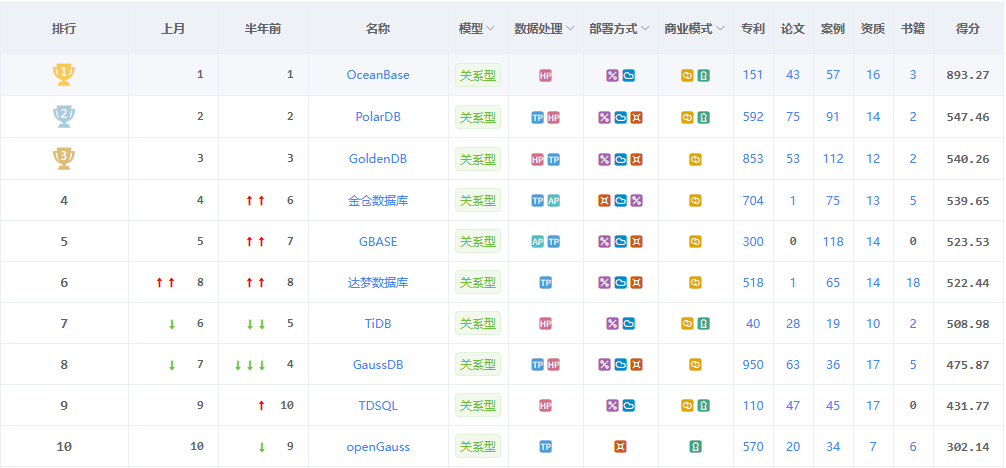
Task: Click the score 302.14 for openGauss
Action: click(x=968, y=447)
